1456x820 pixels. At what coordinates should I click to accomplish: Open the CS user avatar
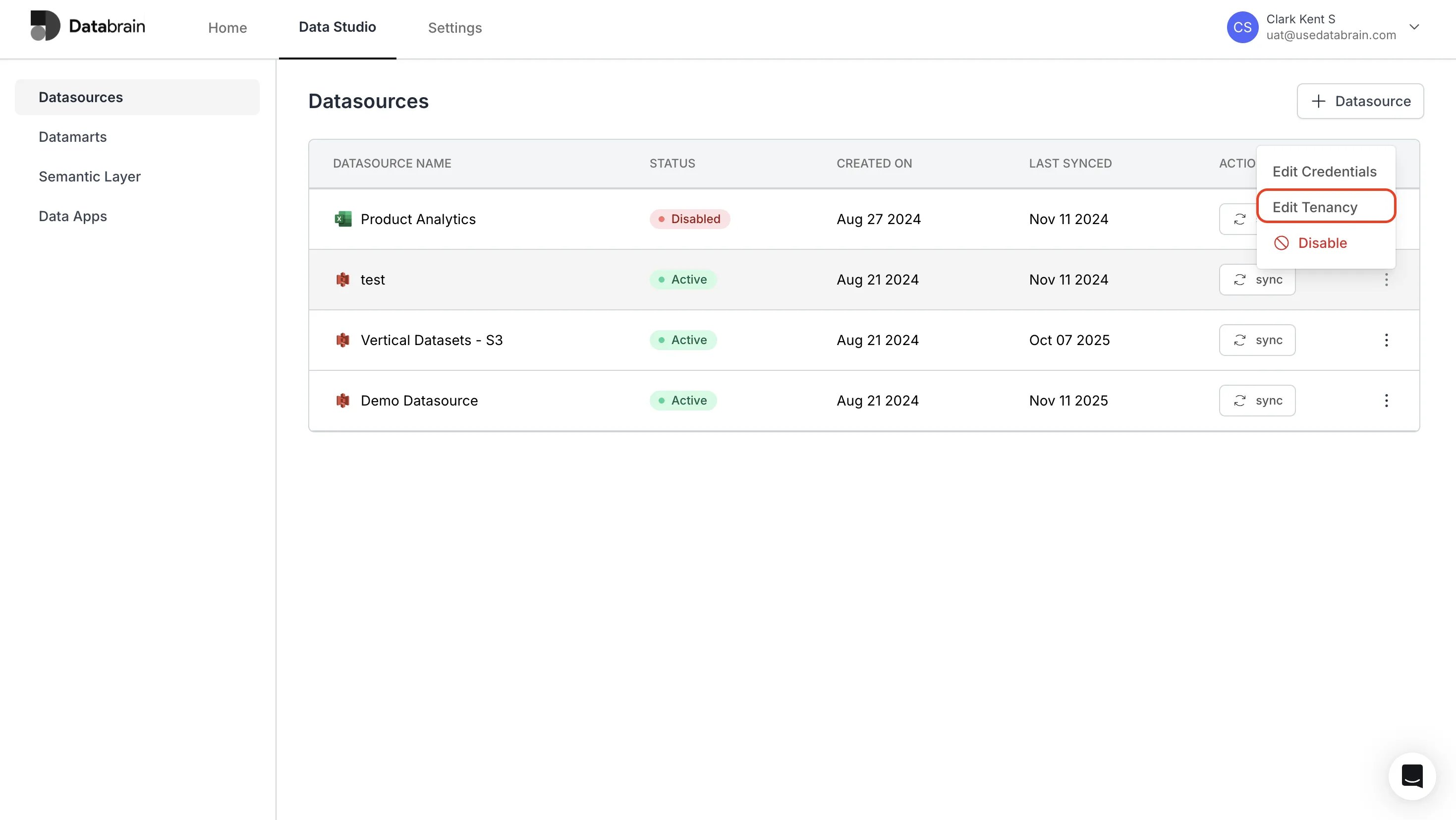click(1242, 27)
